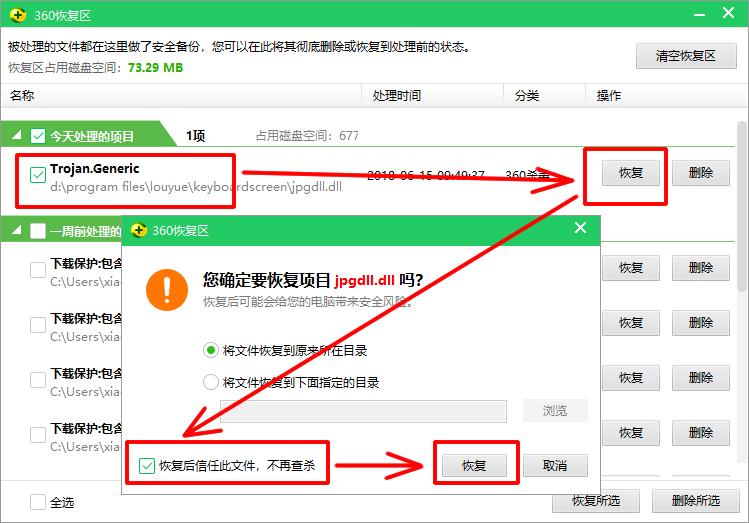Click the 删除所选 button

(x=696, y=501)
